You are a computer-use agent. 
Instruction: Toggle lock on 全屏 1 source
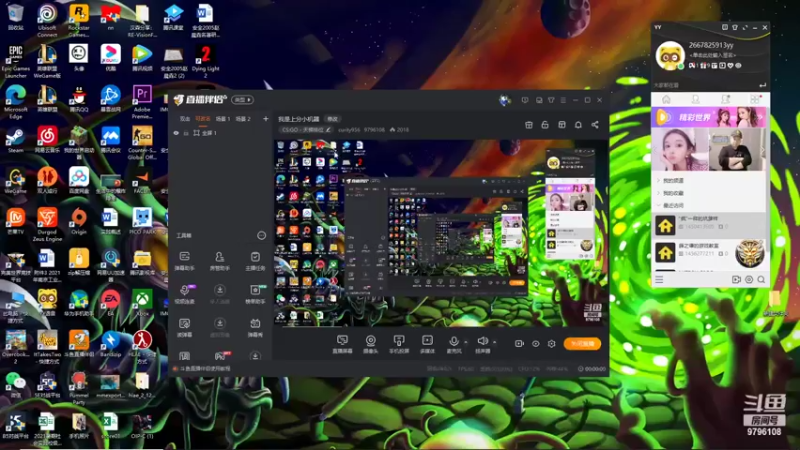click(186, 133)
